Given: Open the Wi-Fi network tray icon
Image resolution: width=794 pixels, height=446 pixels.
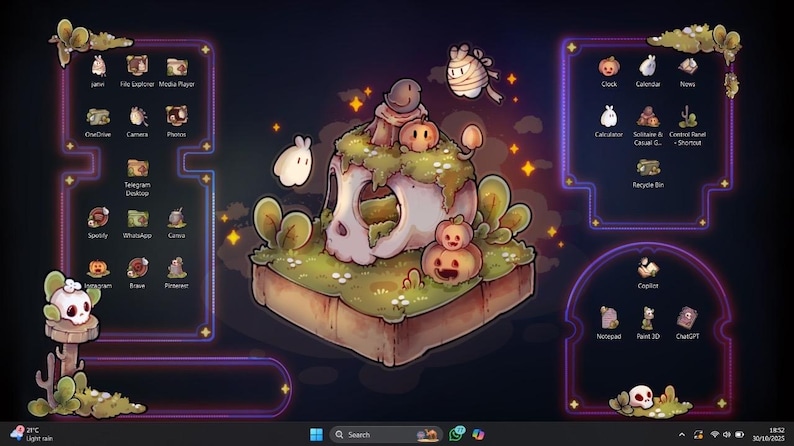Looking at the screenshot, I should tap(714, 435).
